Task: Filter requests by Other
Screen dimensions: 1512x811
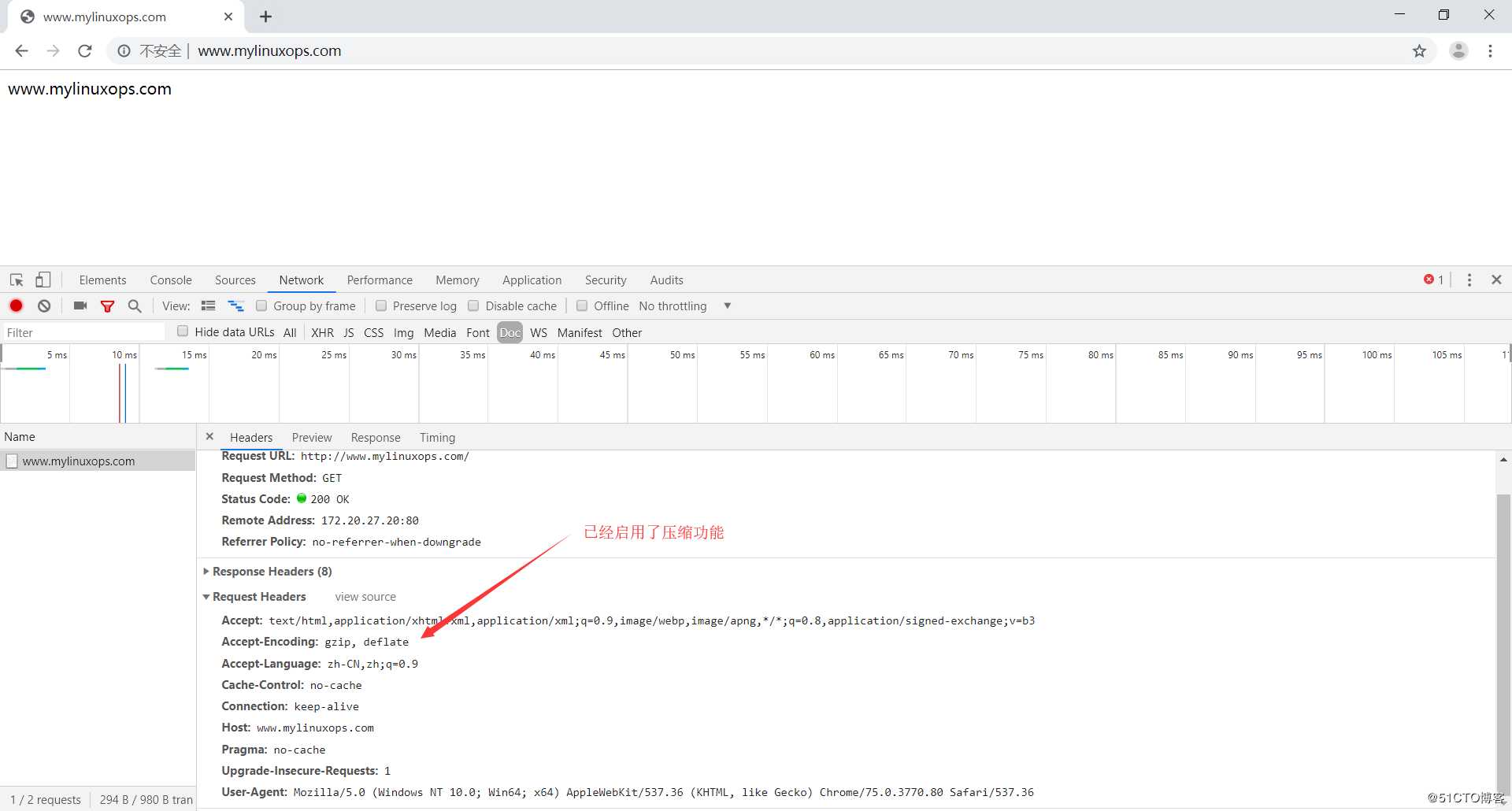Action: [628, 333]
